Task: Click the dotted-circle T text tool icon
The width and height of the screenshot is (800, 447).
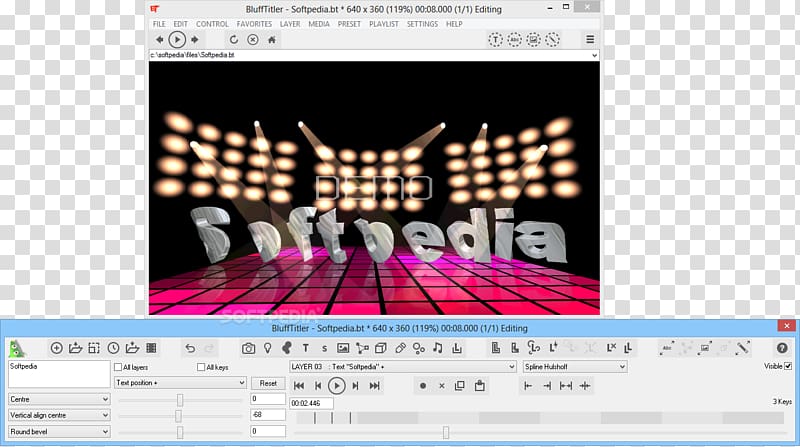Action: (x=495, y=39)
